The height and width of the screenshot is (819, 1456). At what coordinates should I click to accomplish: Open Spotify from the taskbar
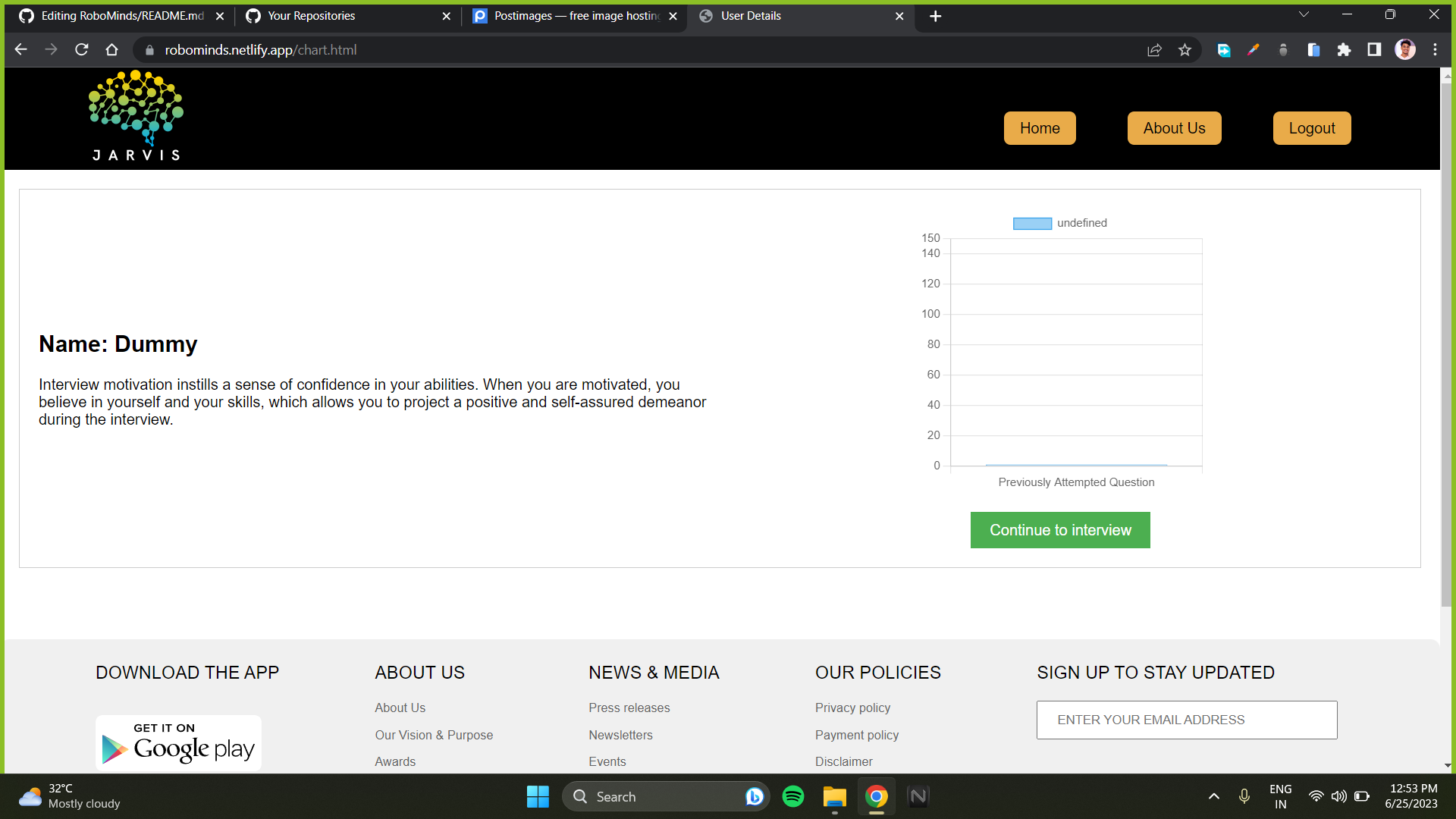pyautogui.click(x=793, y=796)
